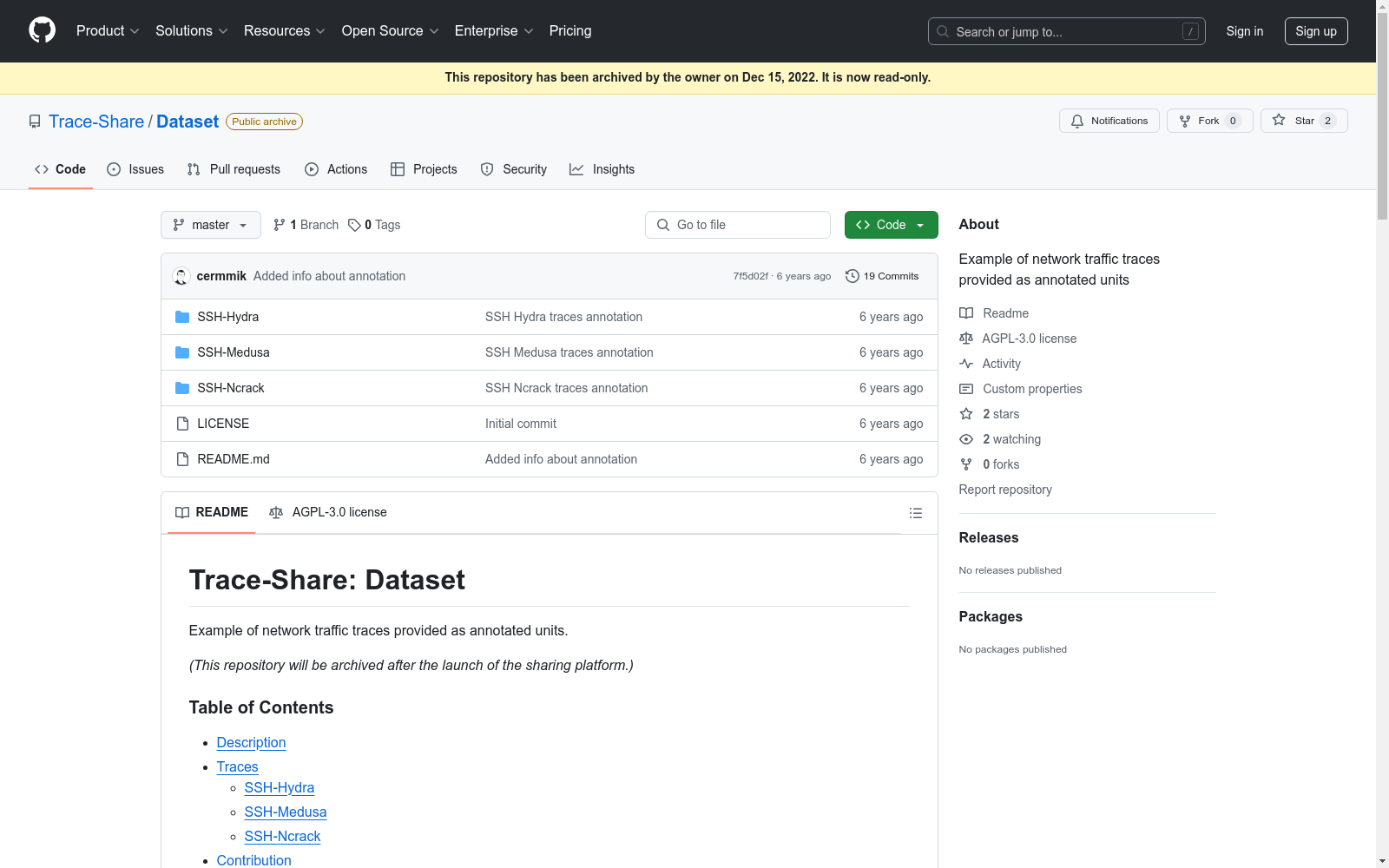This screenshot has height=868, width=1389.
Task: Click the license scale icon in About
Action: pos(966,339)
